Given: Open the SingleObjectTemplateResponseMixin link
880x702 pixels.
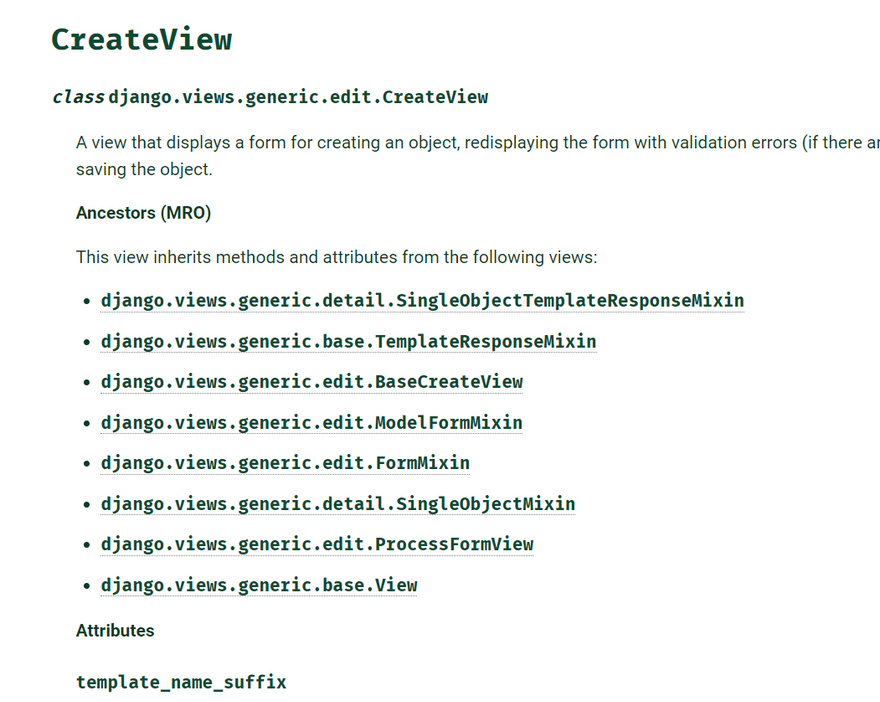Looking at the screenshot, I should click(x=422, y=301).
